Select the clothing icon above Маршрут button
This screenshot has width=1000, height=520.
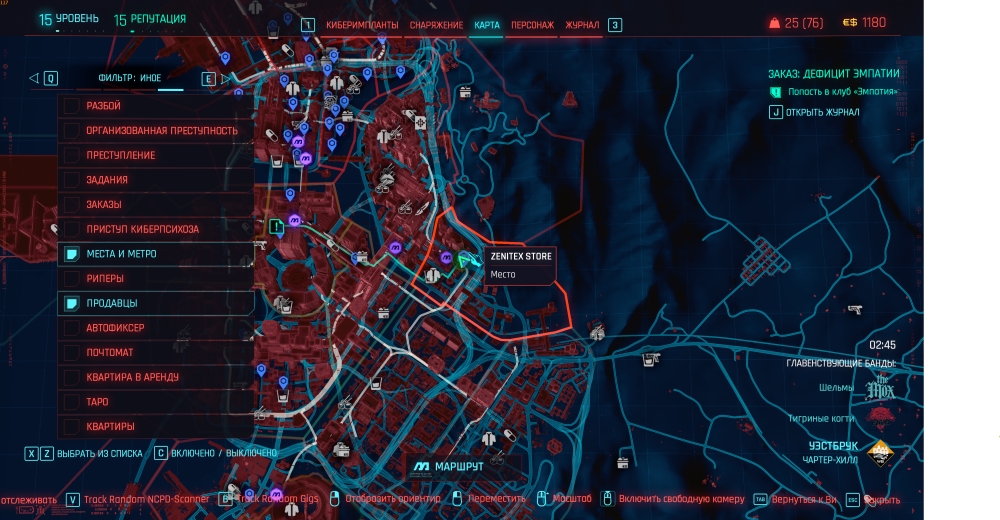click(489, 439)
